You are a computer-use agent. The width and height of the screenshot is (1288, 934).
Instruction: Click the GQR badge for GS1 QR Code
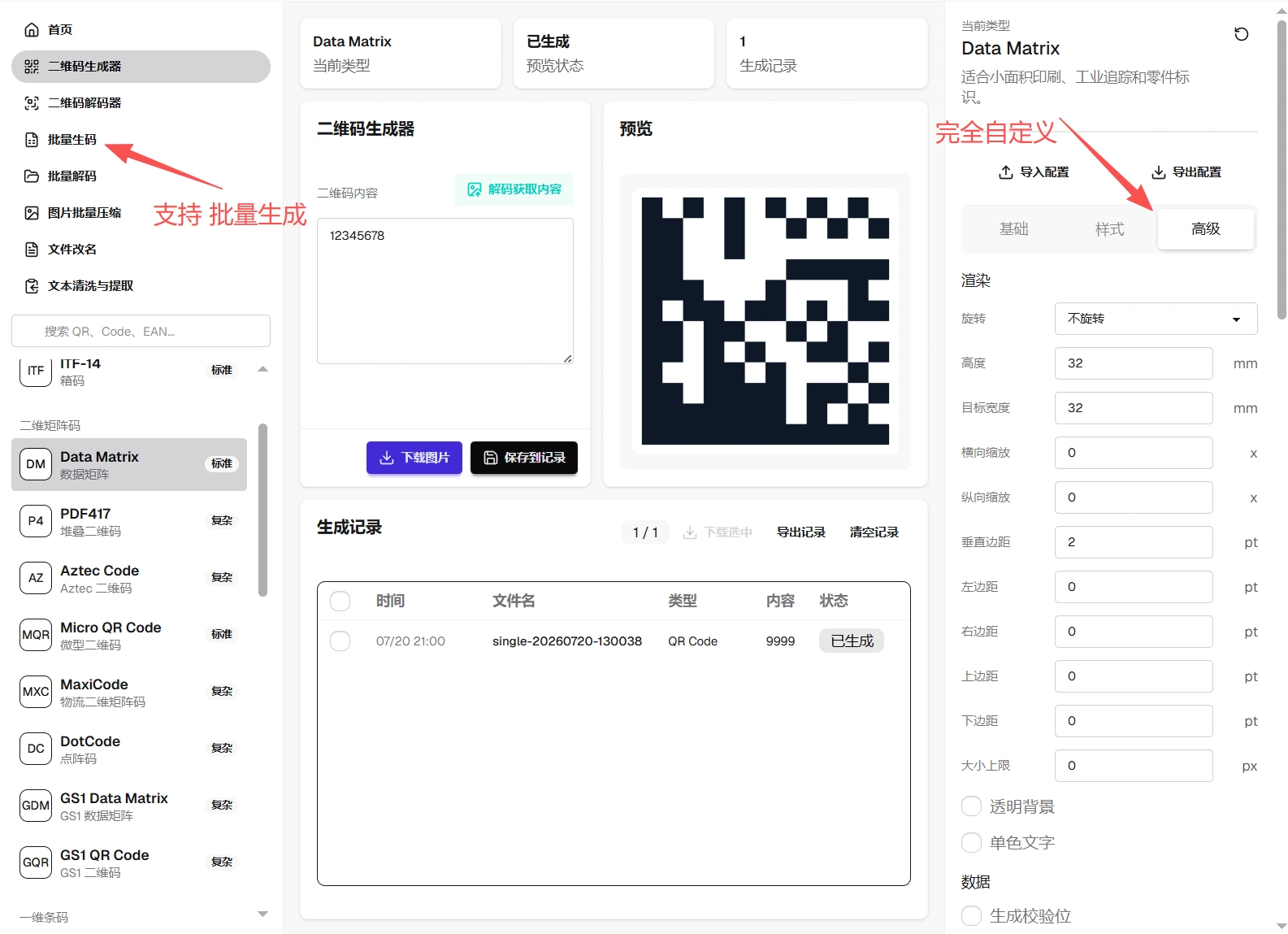point(36,862)
